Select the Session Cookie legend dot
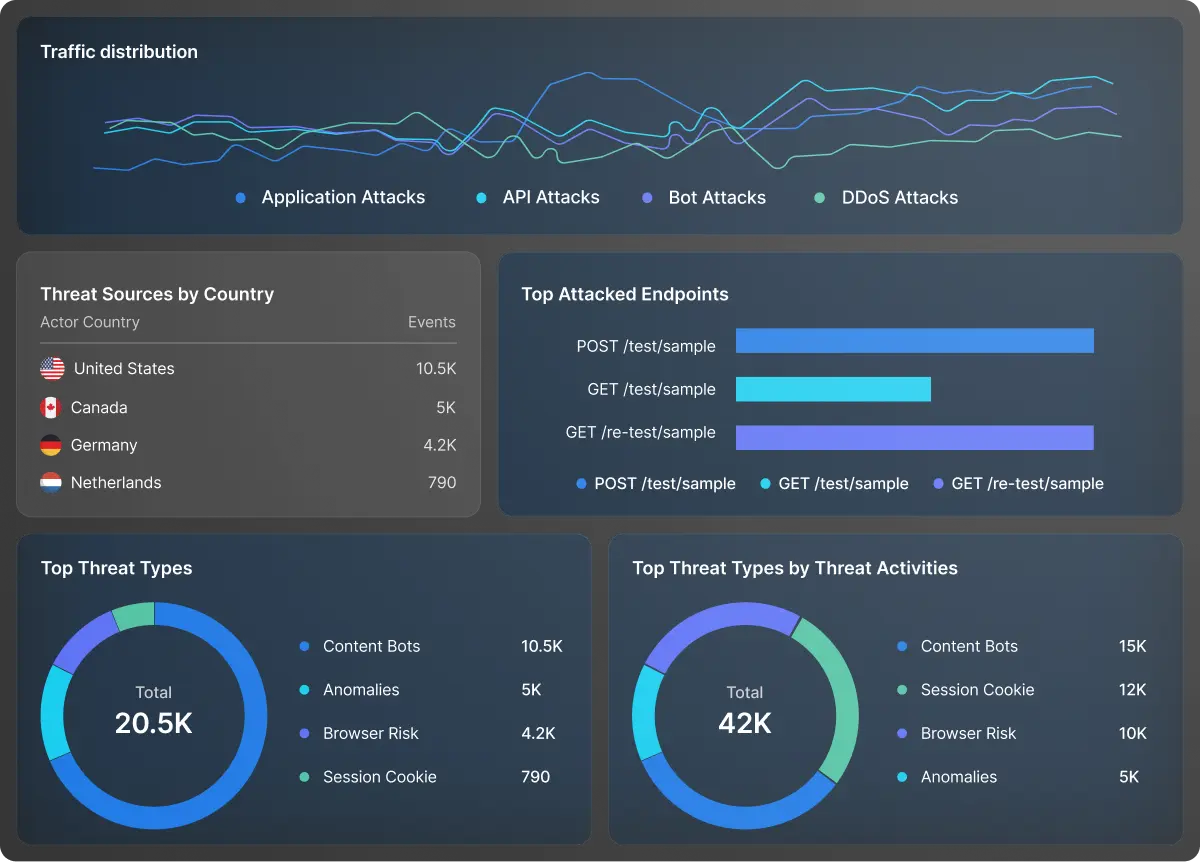 pos(303,777)
